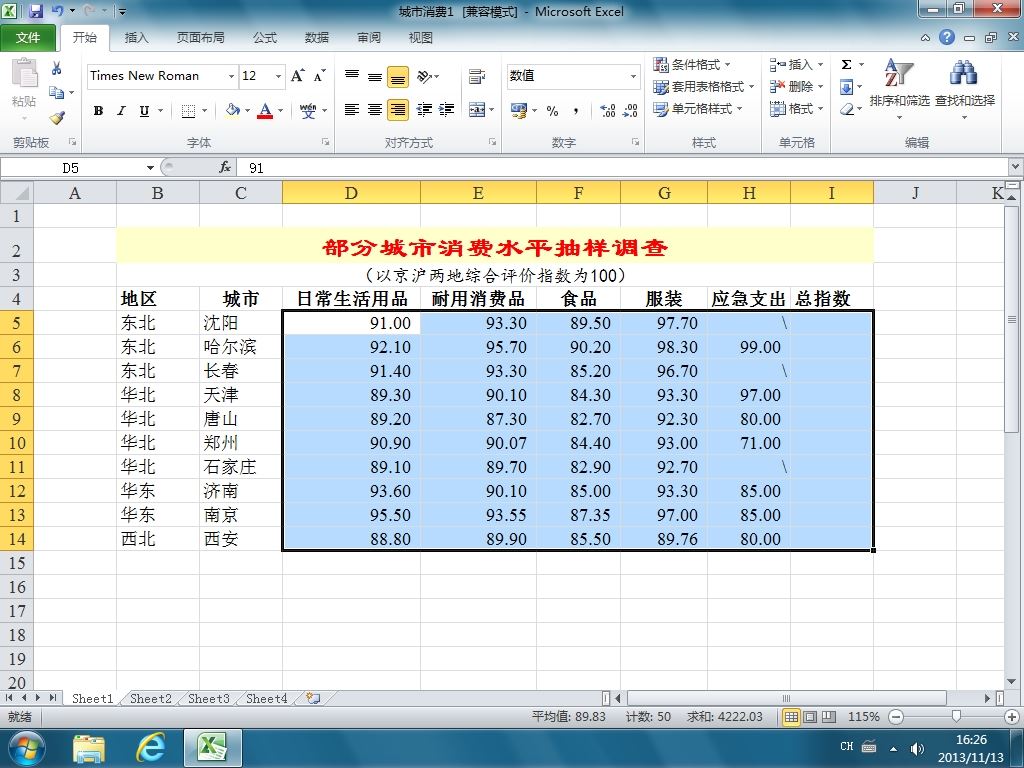Toggle align text right
1024x768 pixels.
coord(398,110)
